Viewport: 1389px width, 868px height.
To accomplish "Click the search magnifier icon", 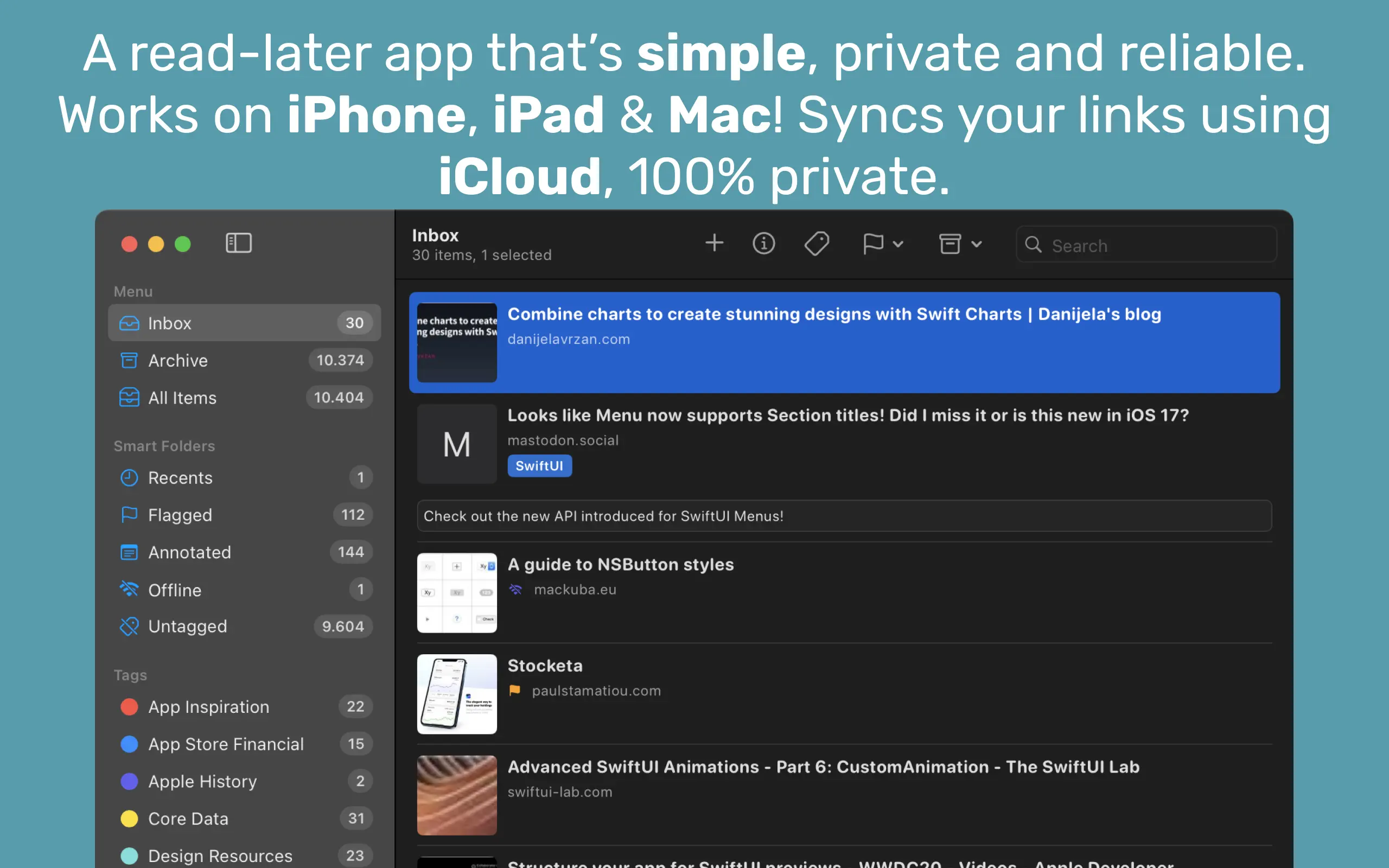I will 1033,245.
